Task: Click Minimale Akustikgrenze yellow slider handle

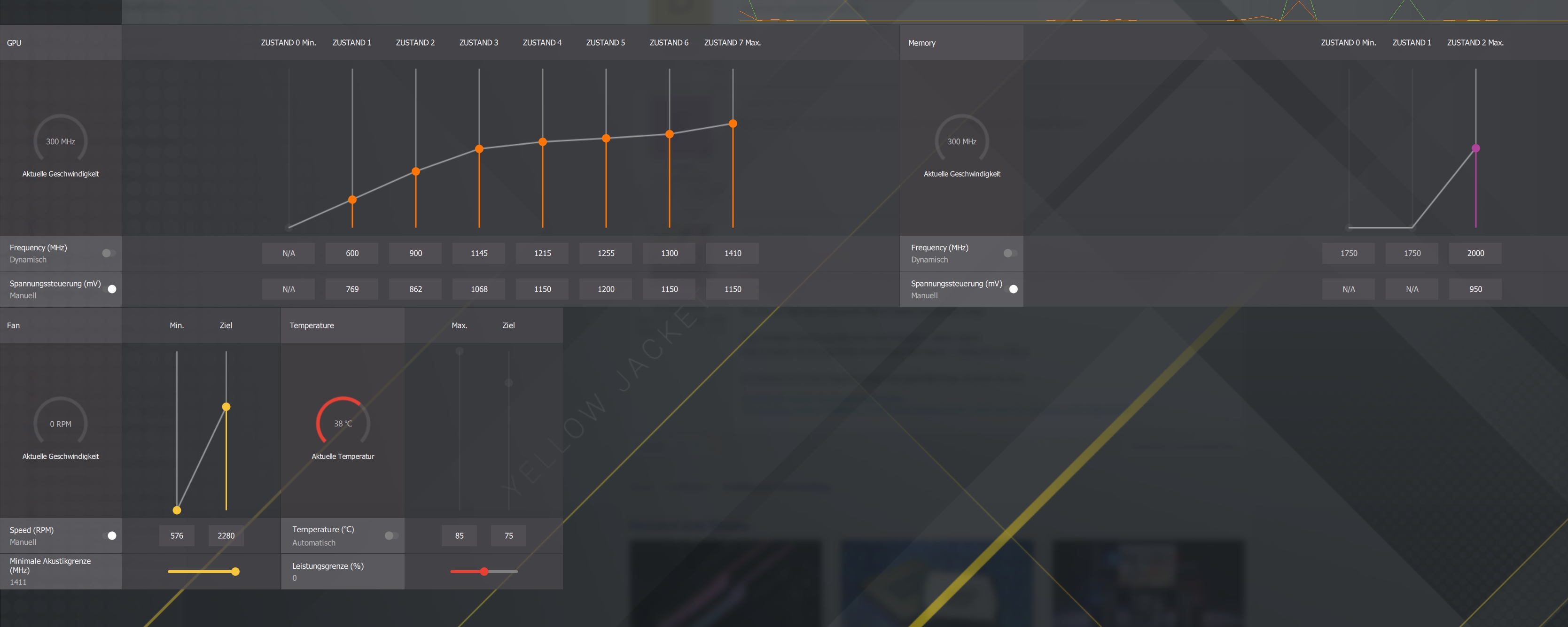Action: point(235,571)
